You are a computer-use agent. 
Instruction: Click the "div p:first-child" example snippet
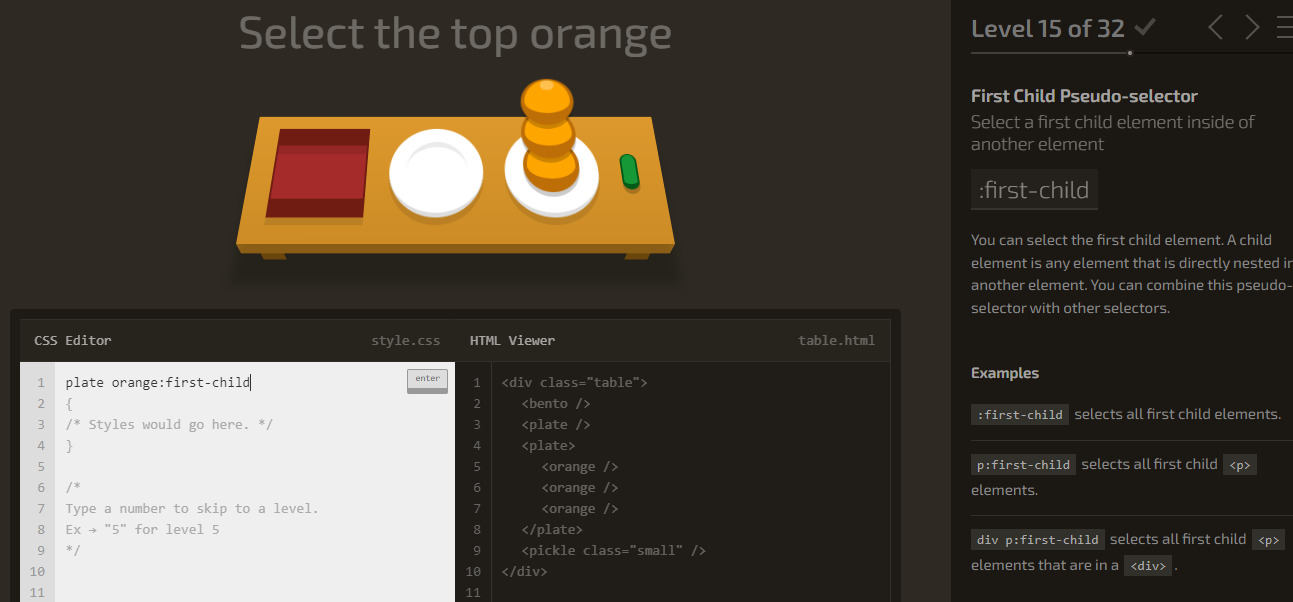[1037, 539]
